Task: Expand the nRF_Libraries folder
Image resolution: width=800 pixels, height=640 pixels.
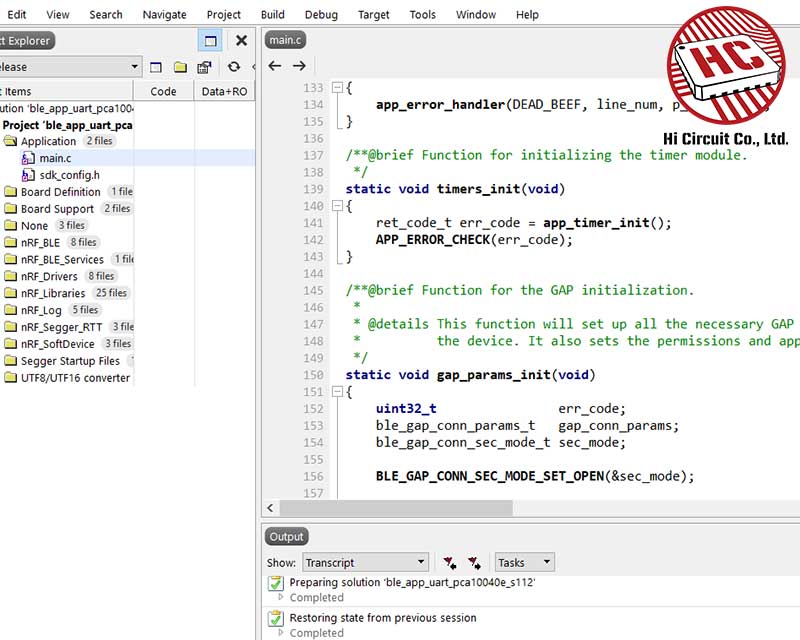Action: coord(10,293)
